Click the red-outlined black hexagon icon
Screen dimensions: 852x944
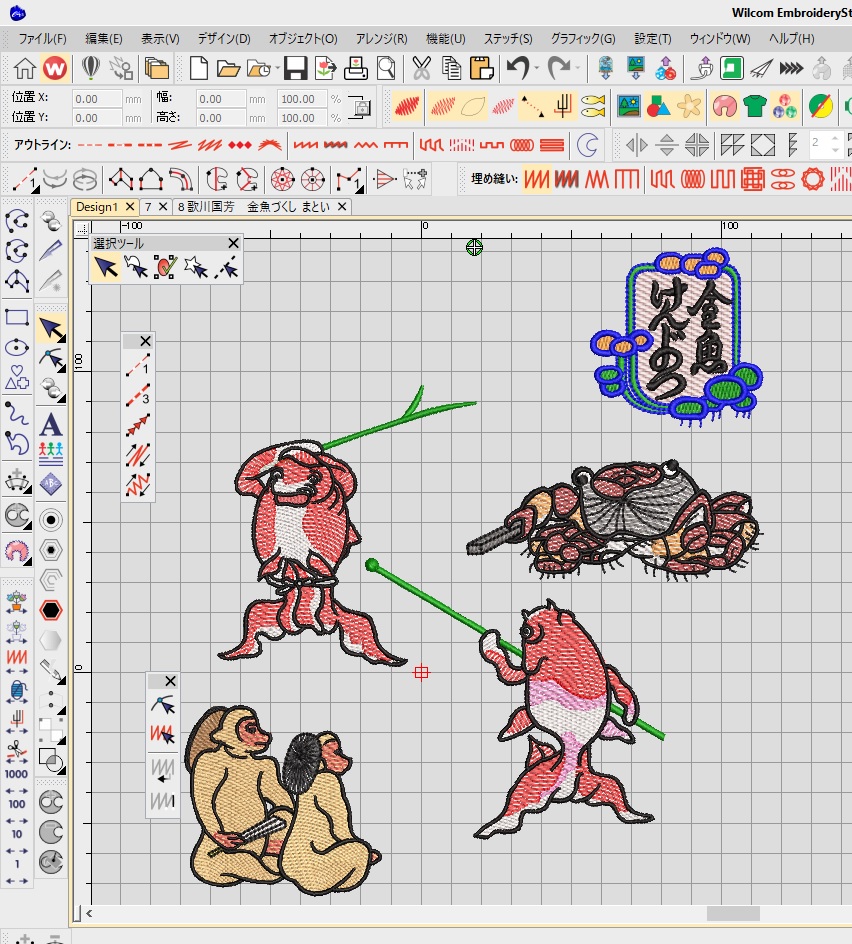click(51, 610)
